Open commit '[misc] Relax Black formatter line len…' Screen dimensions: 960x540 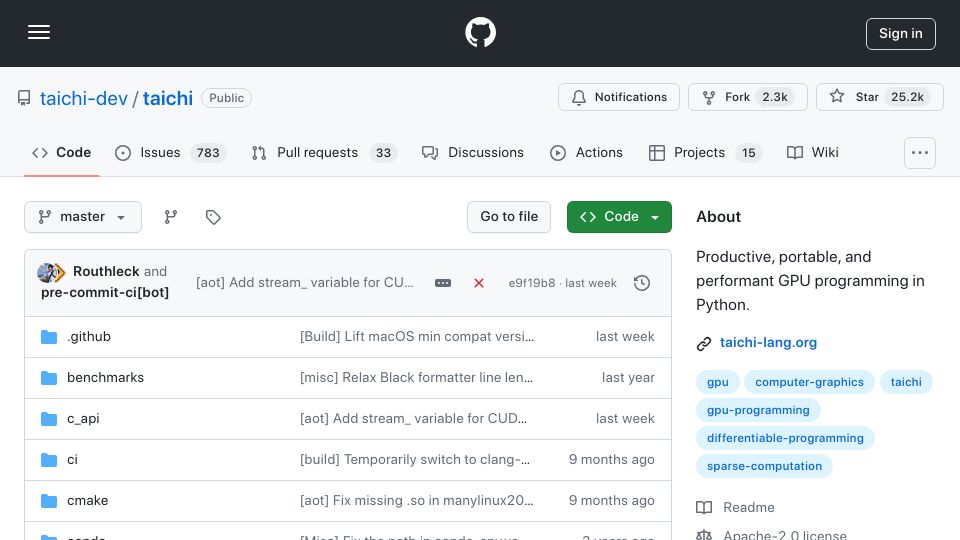(x=416, y=377)
